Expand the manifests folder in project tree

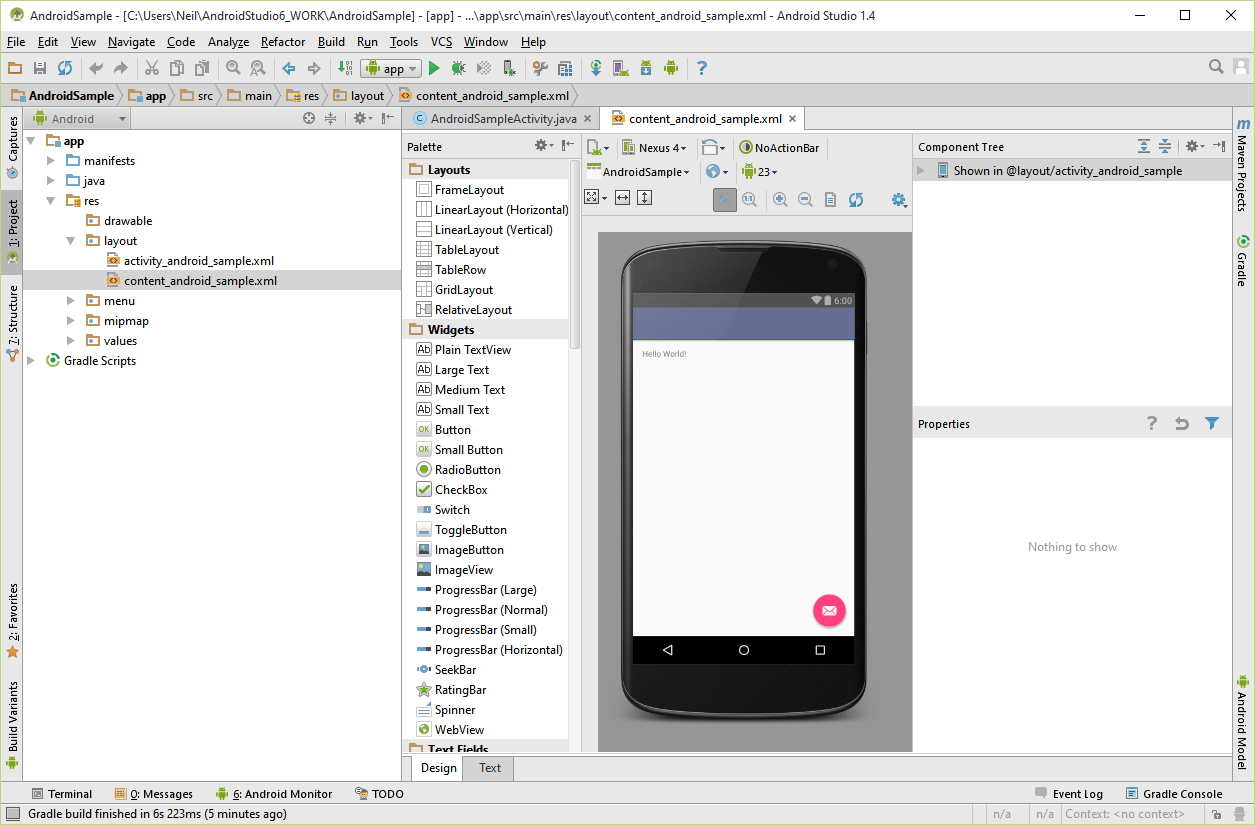[52, 161]
